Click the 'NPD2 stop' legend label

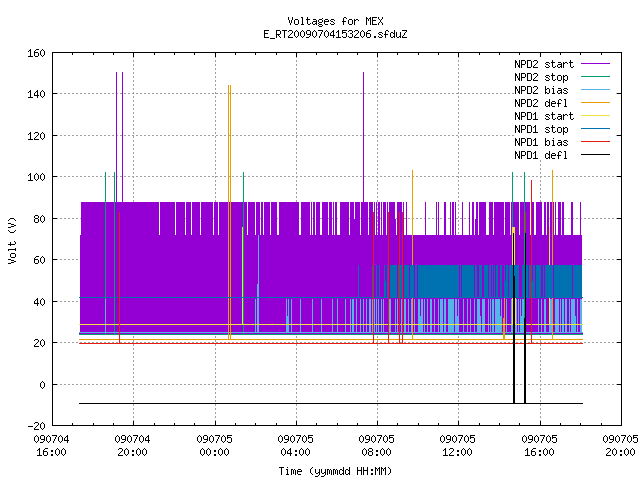pyautogui.click(x=541, y=77)
